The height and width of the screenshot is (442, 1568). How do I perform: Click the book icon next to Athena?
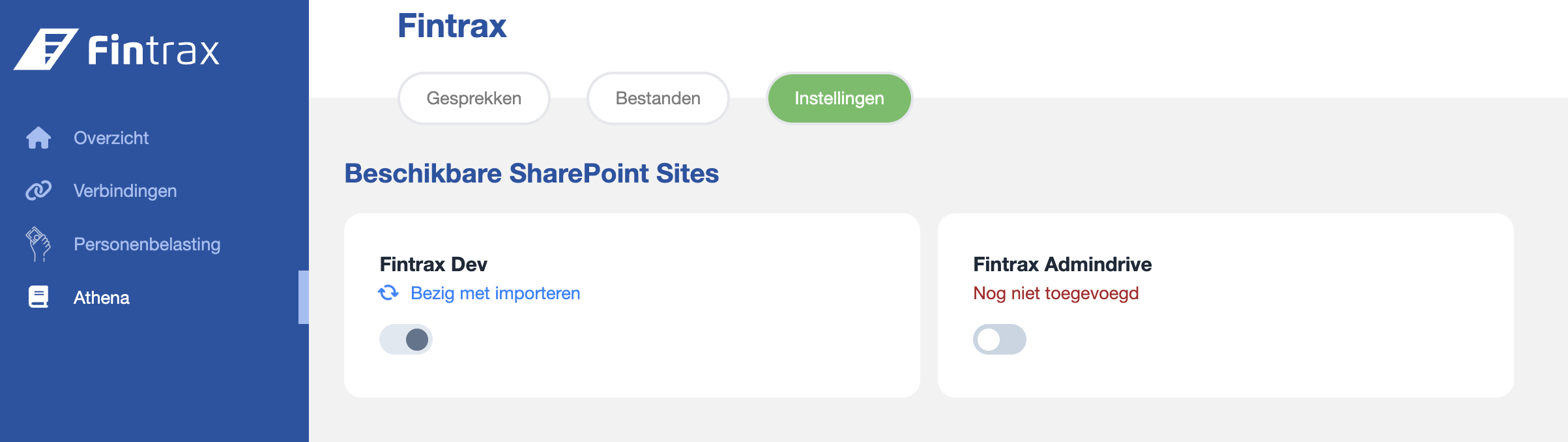38,297
